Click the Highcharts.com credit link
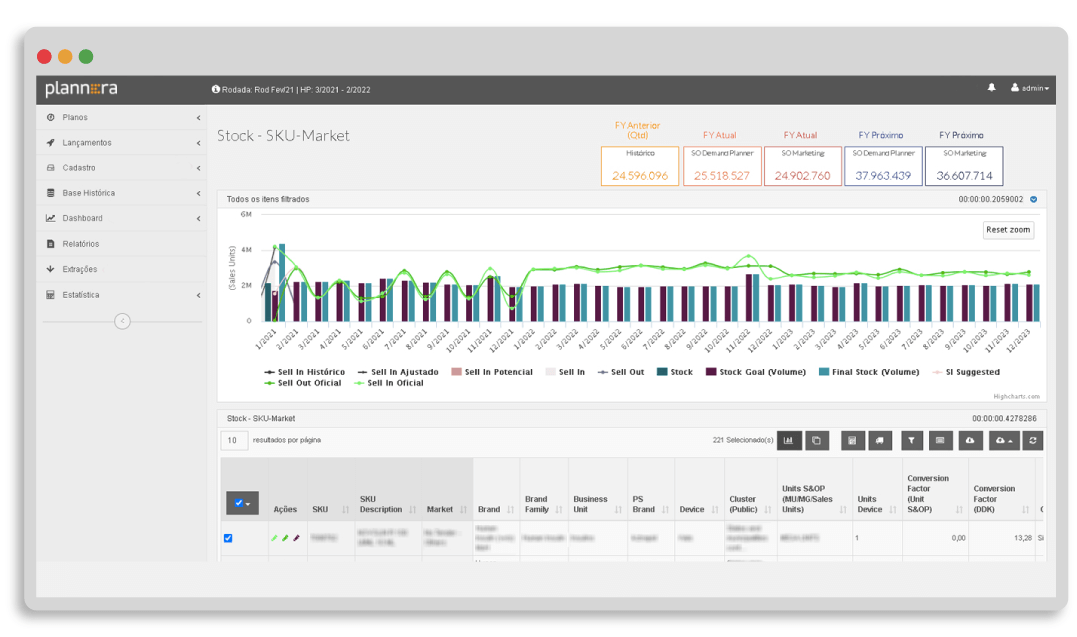Screen dimensions: 1077x637 point(1017,396)
